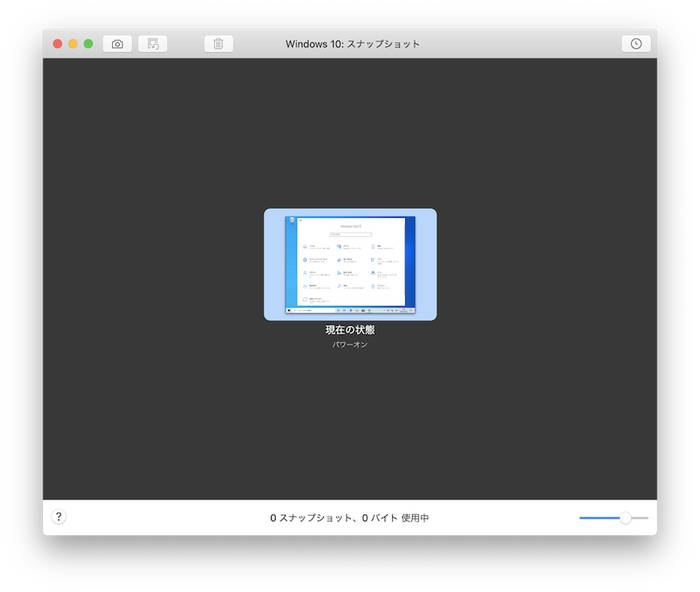Close the snapshot window with red button

click(x=58, y=44)
